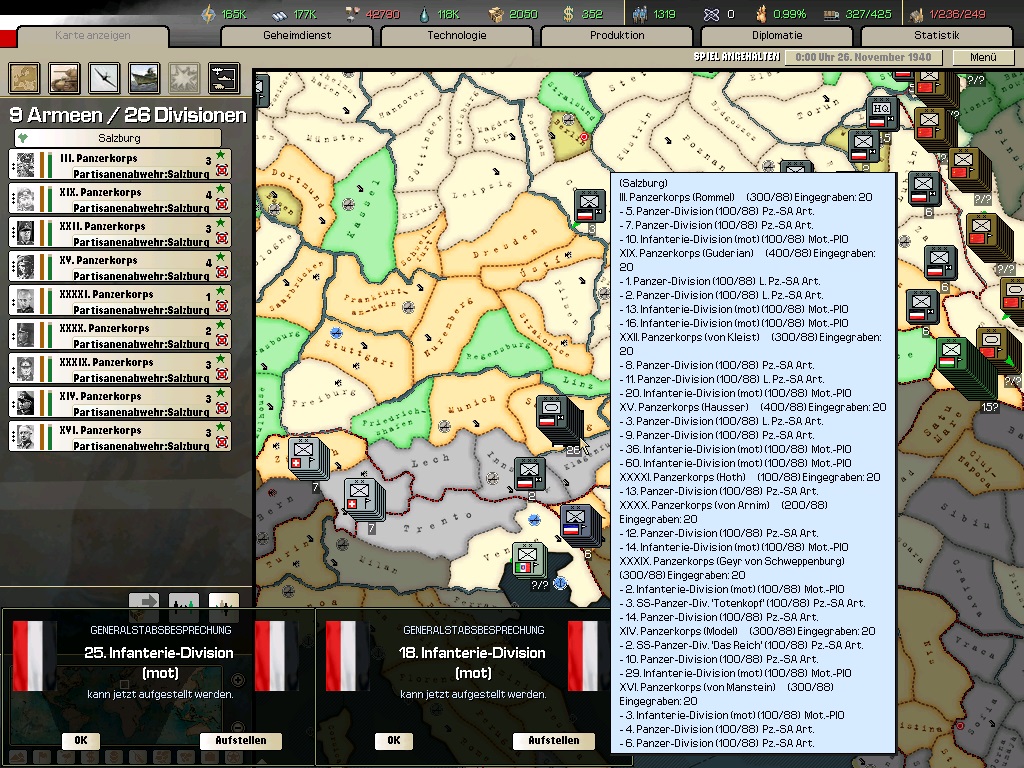Click the province map overview icon
1024x768 pixels.
(25, 77)
